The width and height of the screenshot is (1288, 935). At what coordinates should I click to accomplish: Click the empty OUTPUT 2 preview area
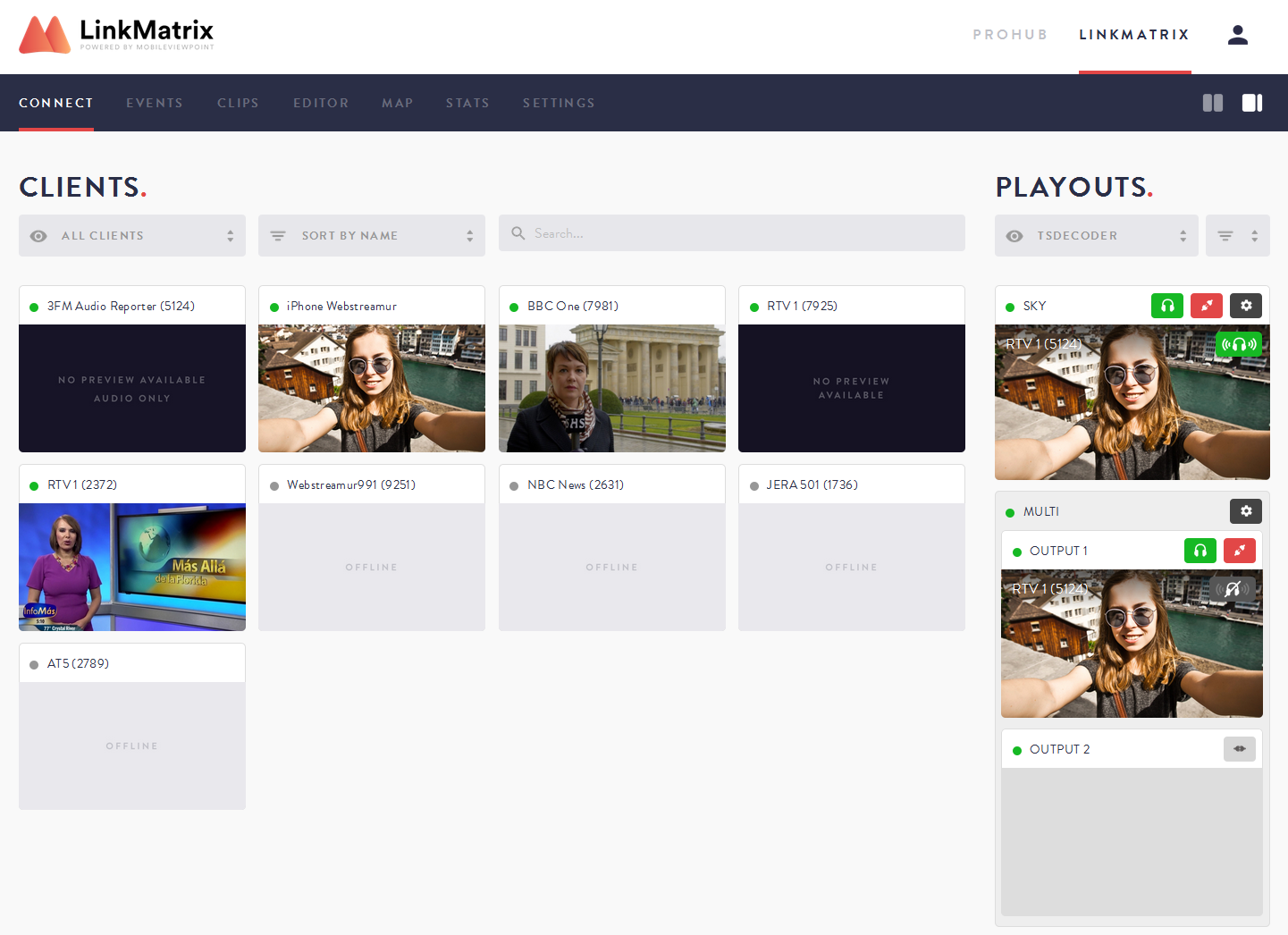(1132, 841)
